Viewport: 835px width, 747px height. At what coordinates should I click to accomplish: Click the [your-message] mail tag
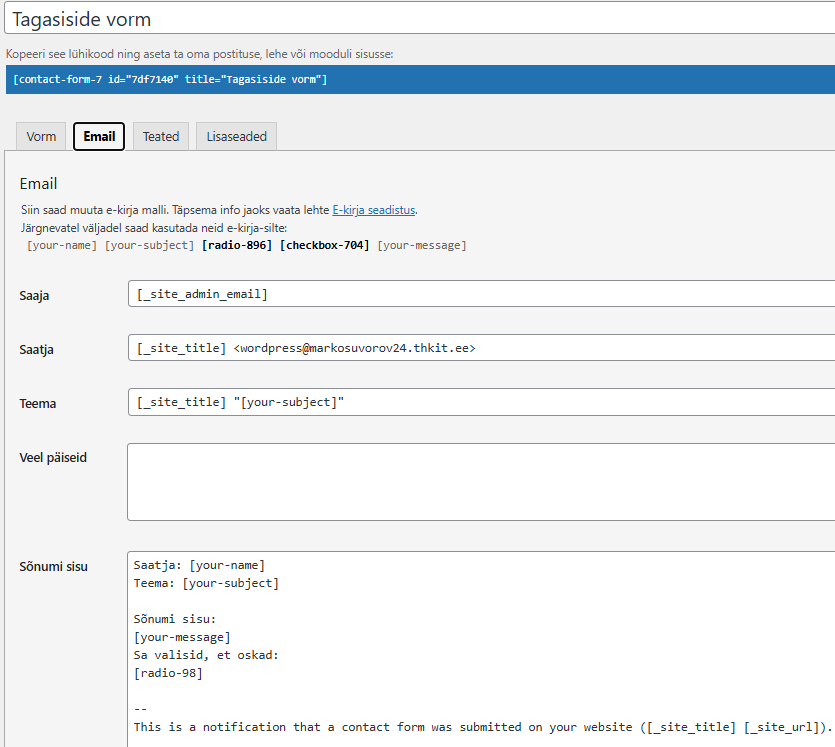421,245
